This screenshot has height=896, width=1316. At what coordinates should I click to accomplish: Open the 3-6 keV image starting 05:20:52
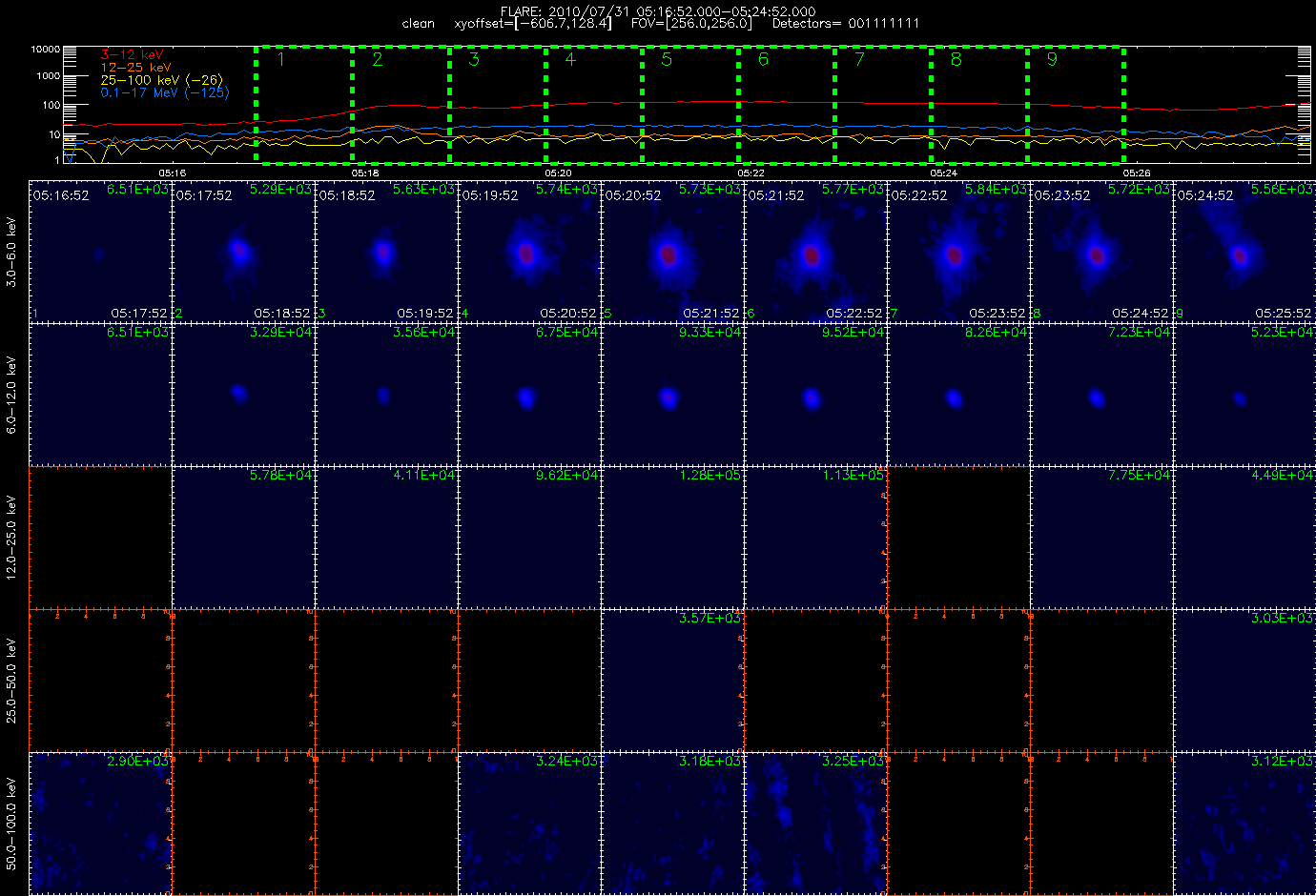pos(673,252)
